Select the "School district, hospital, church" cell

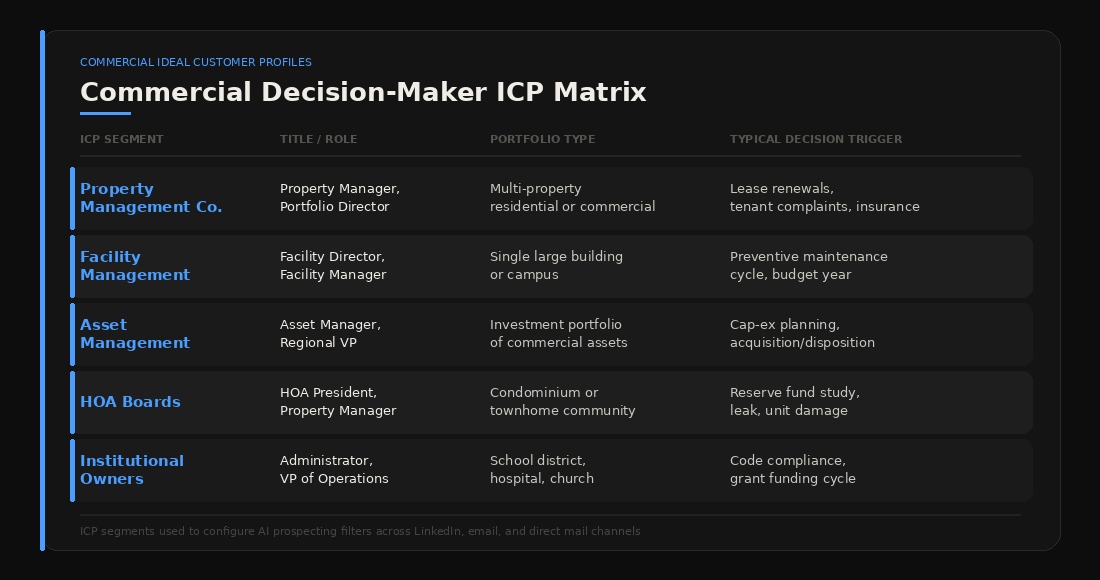coord(541,470)
